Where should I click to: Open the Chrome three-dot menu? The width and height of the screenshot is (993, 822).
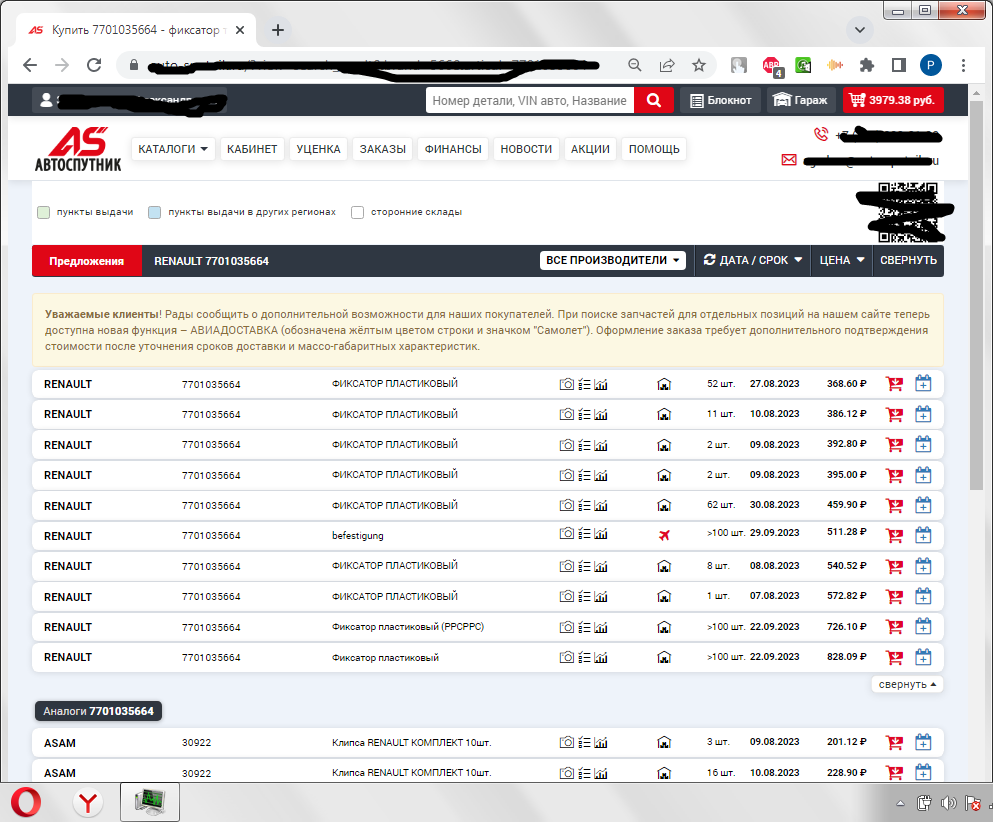coord(963,65)
